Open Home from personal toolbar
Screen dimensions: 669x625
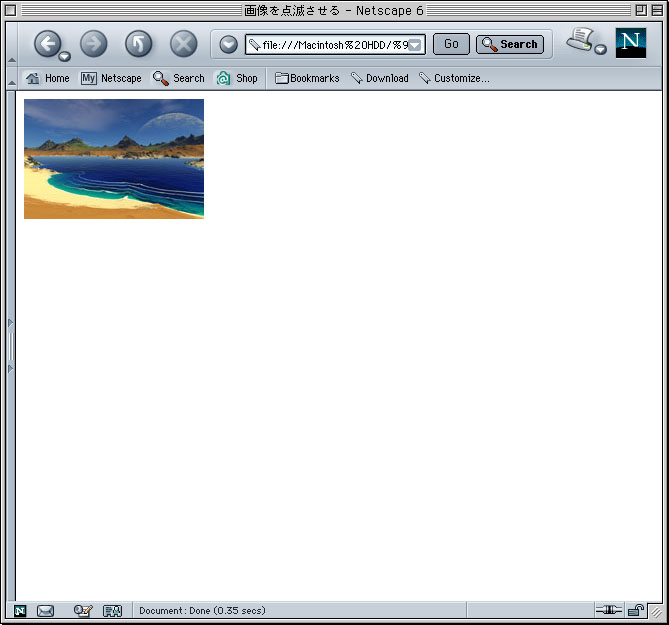(x=47, y=78)
